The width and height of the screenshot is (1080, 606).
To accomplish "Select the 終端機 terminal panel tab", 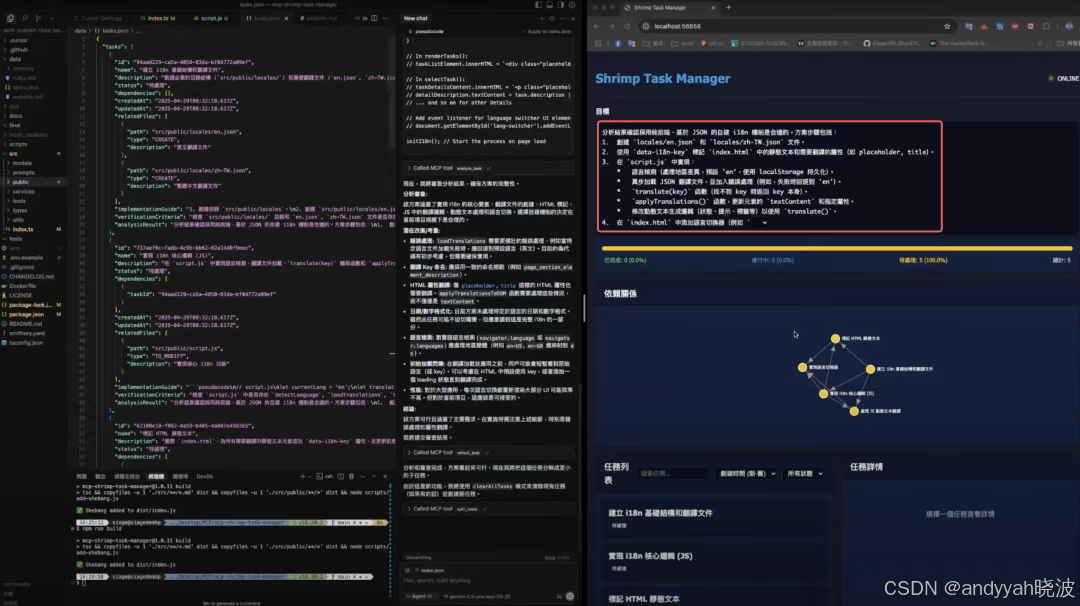I will [x=156, y=477].
